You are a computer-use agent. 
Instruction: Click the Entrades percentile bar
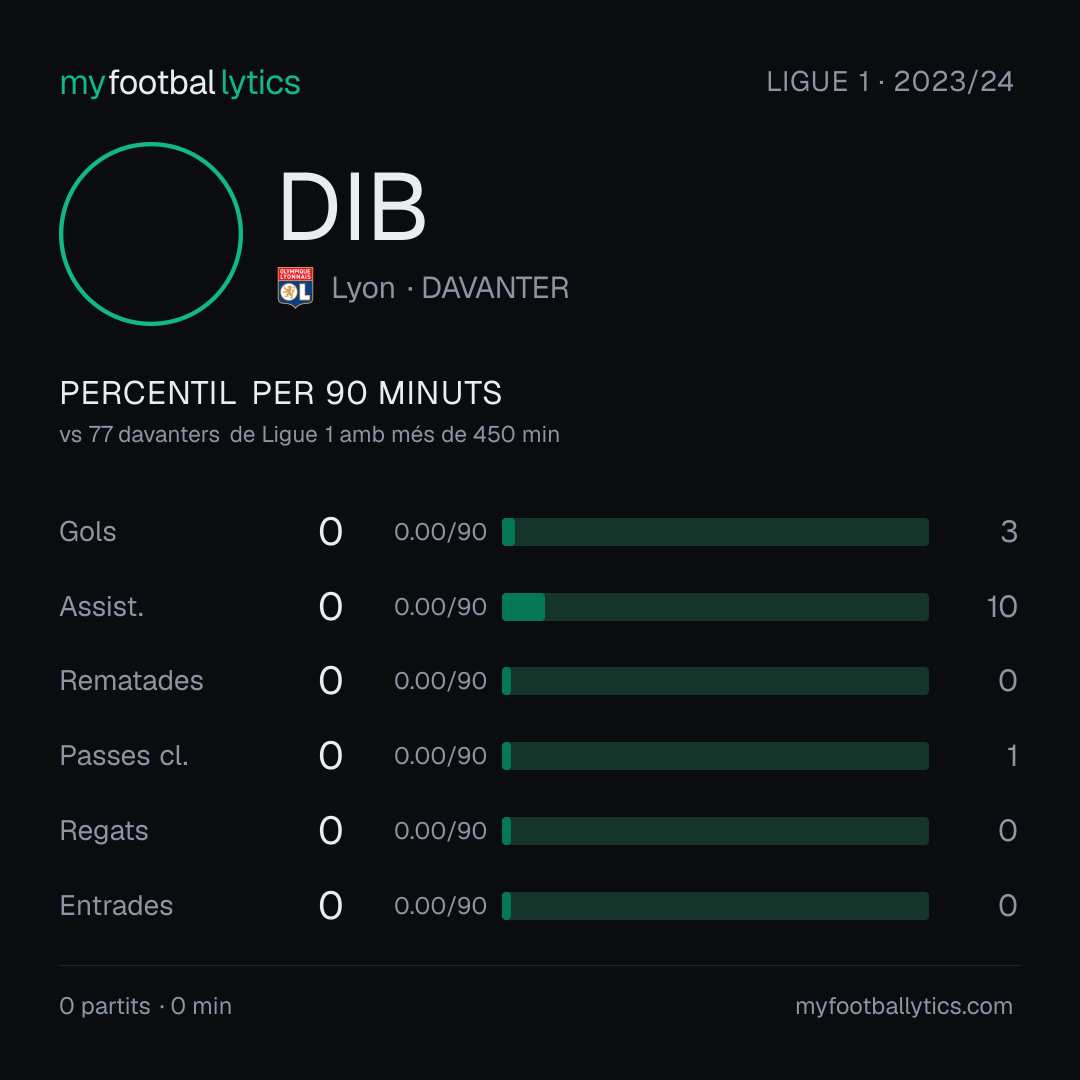pos(715,906)
